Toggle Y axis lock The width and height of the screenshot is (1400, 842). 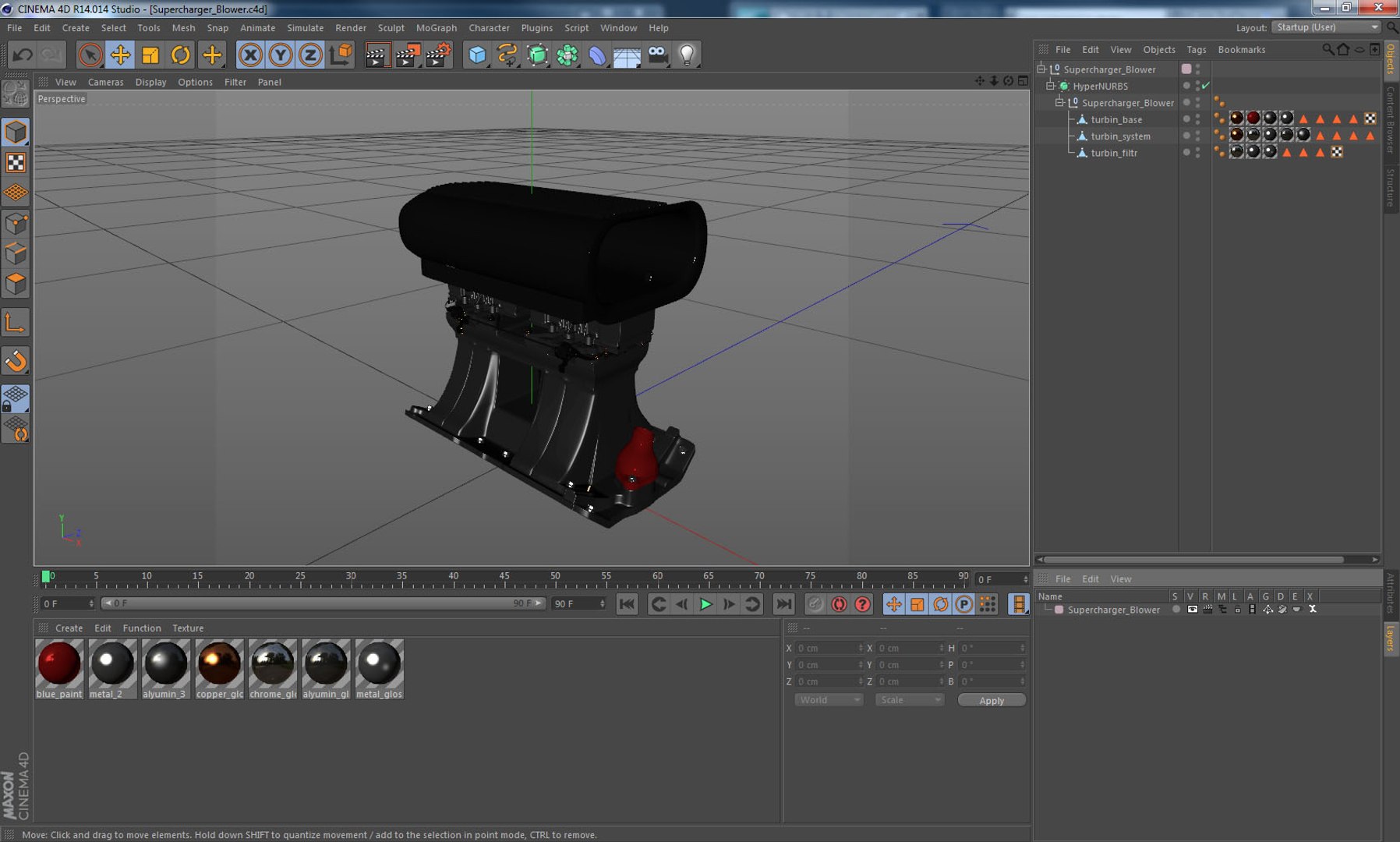pyautogui.click(x=281, y=55)
